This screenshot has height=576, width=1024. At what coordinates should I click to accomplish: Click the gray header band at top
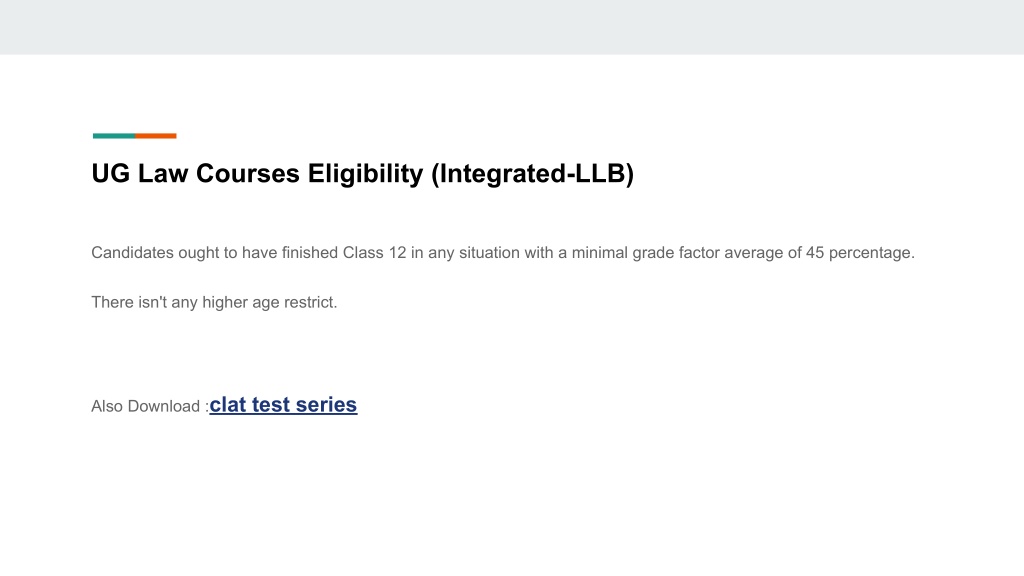[x=512, y=27]
